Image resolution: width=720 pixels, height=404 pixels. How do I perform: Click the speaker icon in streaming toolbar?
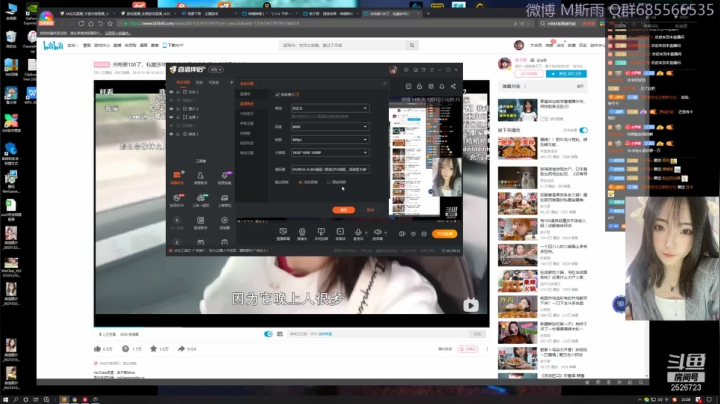pyautogui.click(x=377, y=232)
